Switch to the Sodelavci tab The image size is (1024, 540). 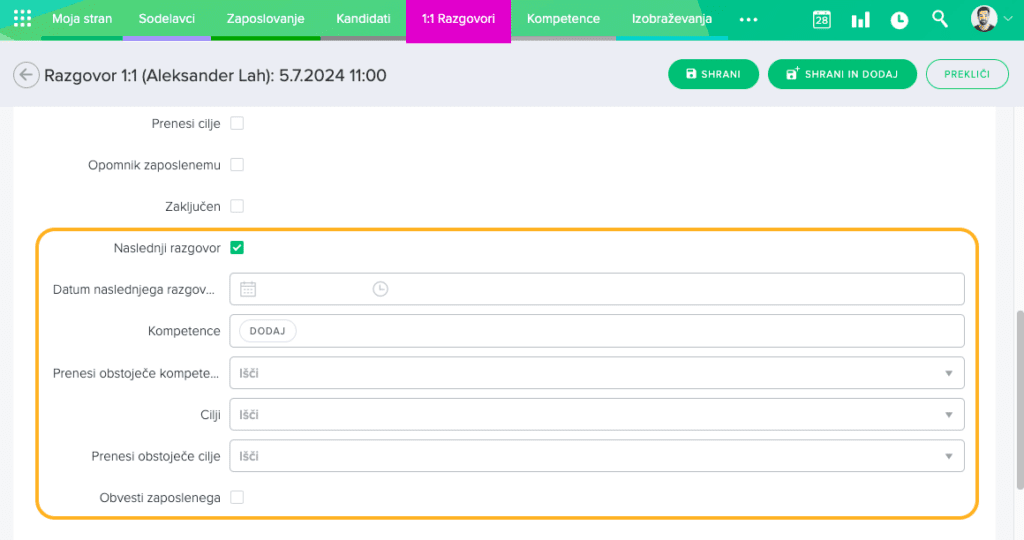[166, 19]
